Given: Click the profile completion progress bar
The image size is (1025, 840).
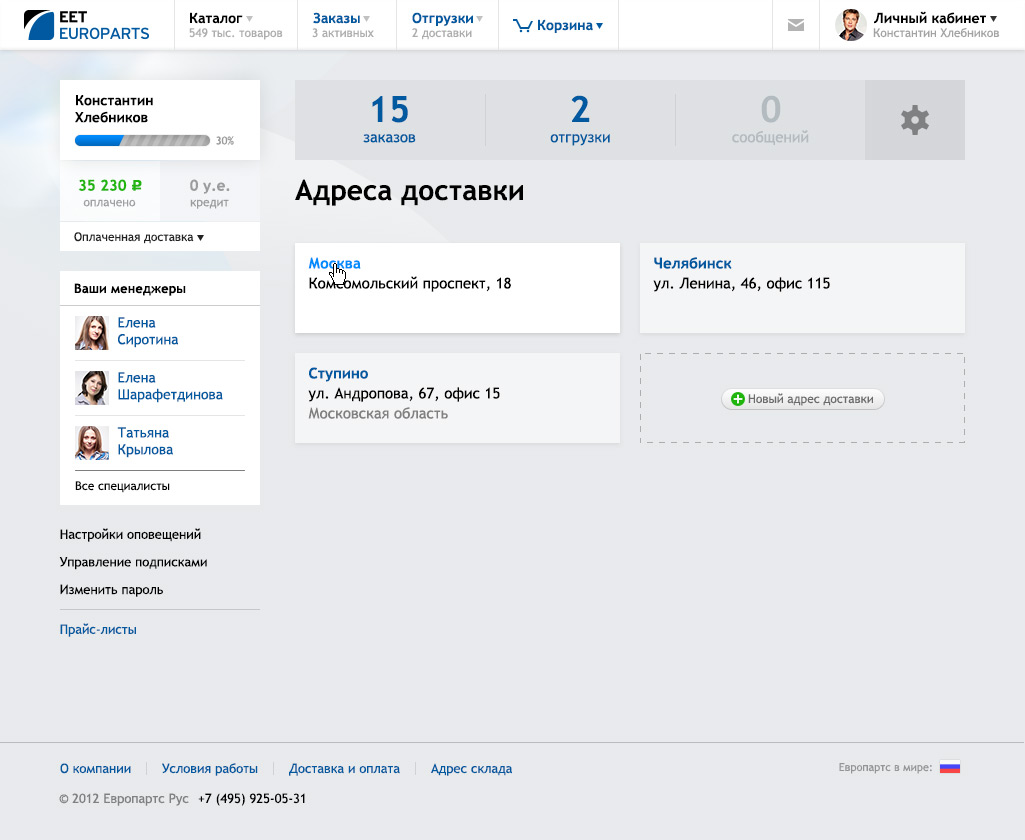Looking at the screenshot, I should [x=142, y=141].
